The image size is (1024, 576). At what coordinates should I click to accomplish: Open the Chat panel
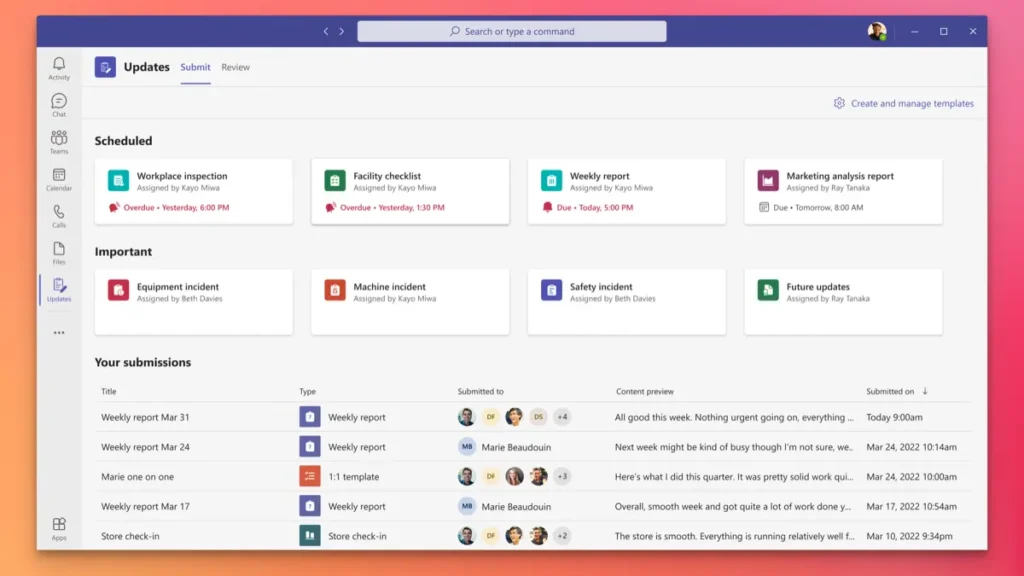pos(59,103)
